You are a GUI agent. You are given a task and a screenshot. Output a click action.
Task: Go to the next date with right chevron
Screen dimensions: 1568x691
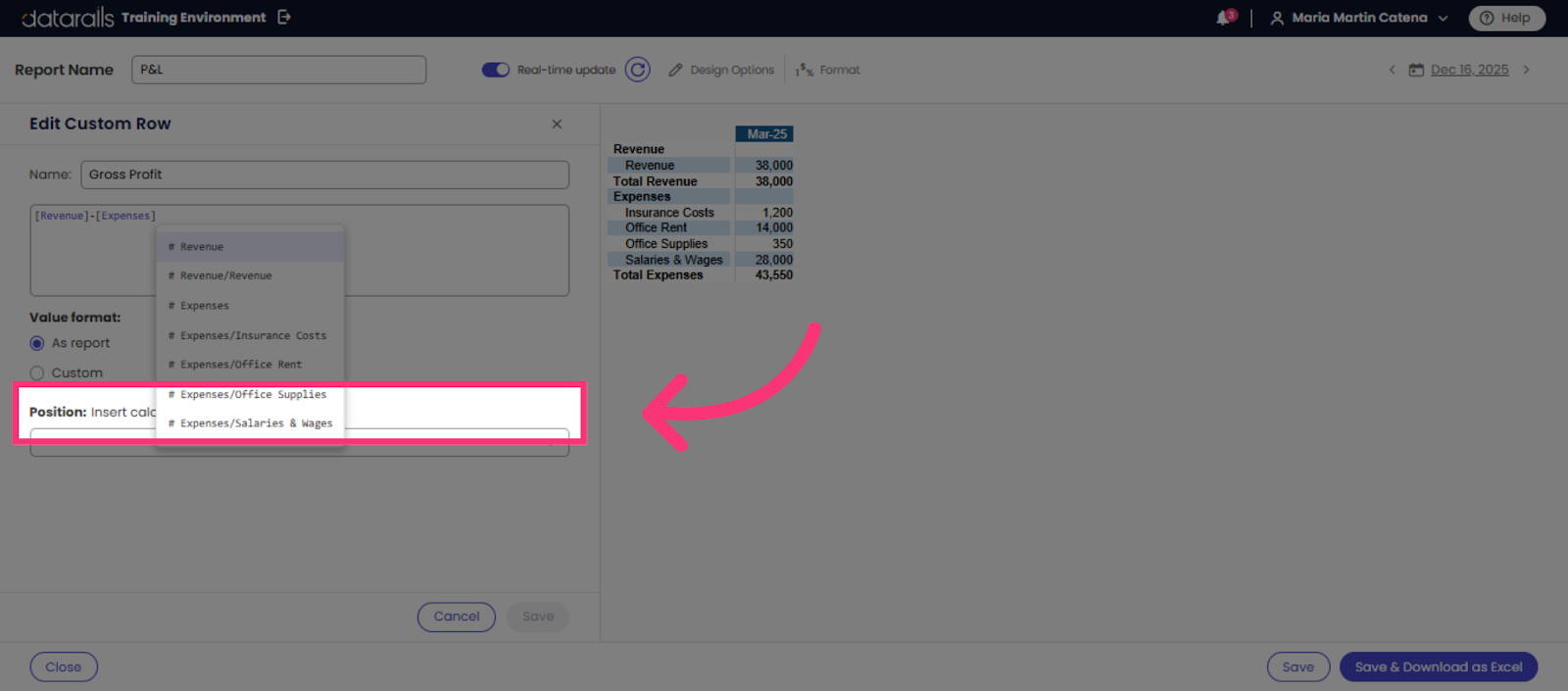point(1526,70)
